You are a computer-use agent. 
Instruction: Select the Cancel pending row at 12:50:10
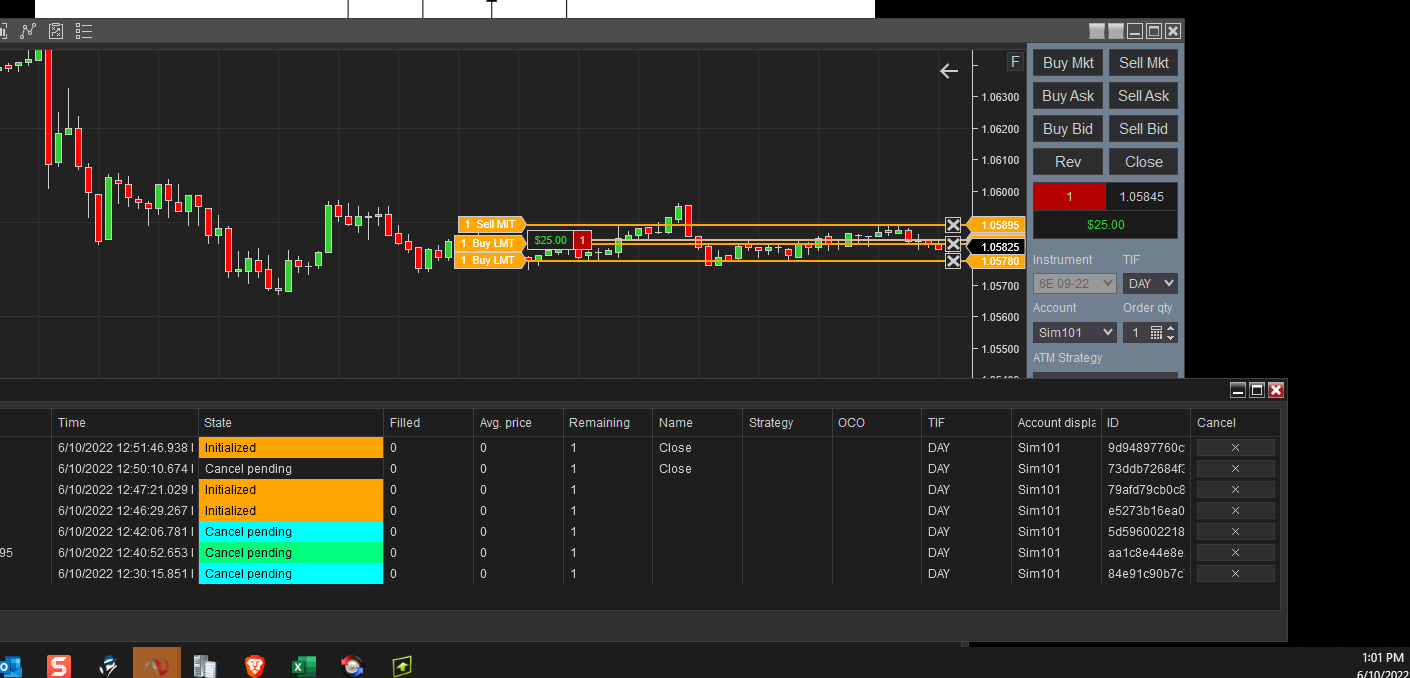point(291,469)
